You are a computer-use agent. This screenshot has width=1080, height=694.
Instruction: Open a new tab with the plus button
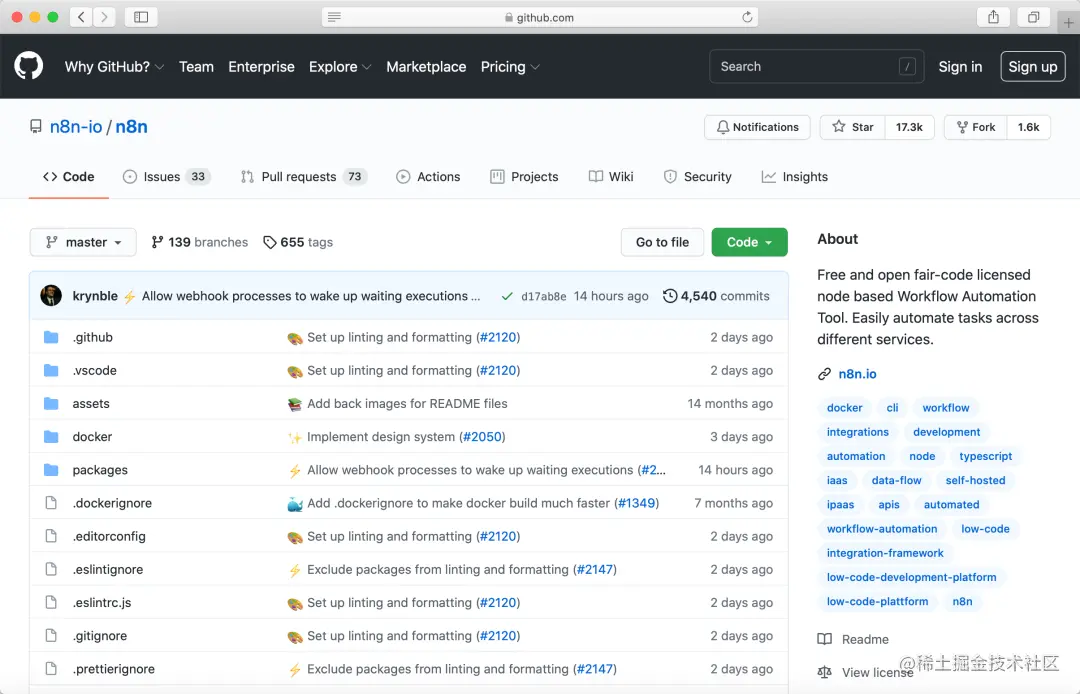coord(1068,23)
